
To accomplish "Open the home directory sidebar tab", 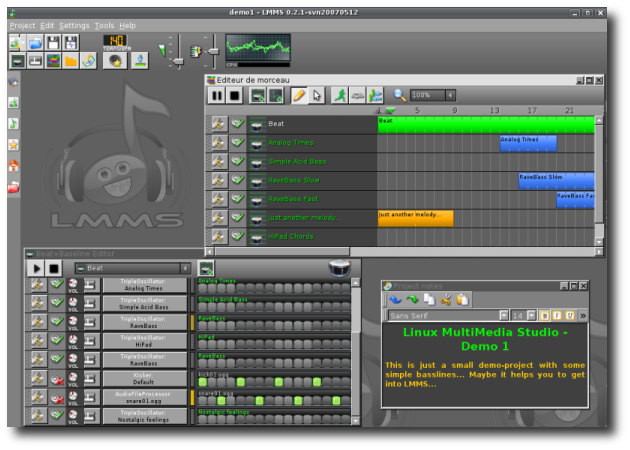I will pyautogui.click(x=14, y=166).
